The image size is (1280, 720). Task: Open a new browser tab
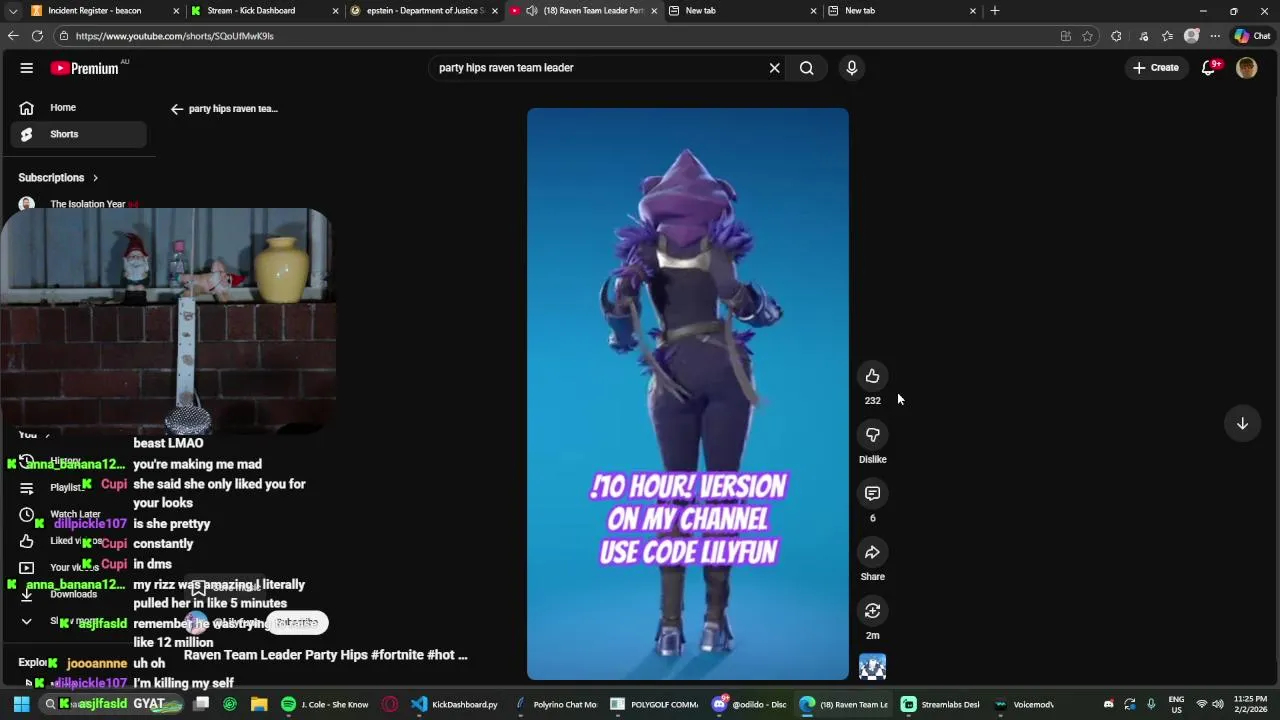(x=995, y=11)
